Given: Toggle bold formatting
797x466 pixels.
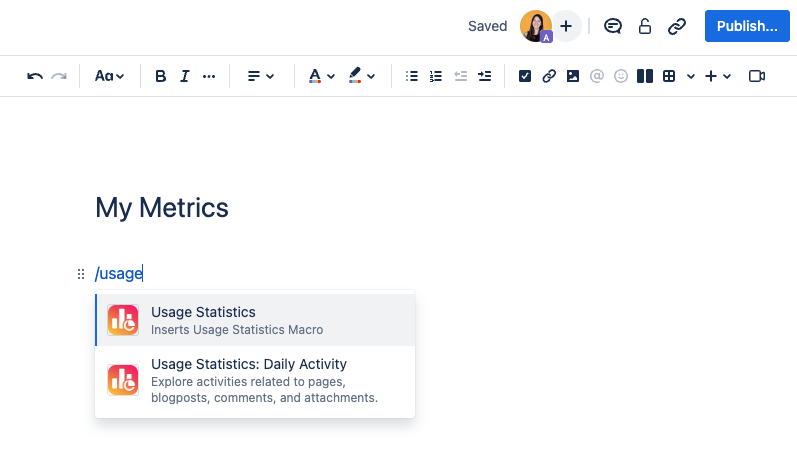Looking at the screenshot, I should coord(160,76).
